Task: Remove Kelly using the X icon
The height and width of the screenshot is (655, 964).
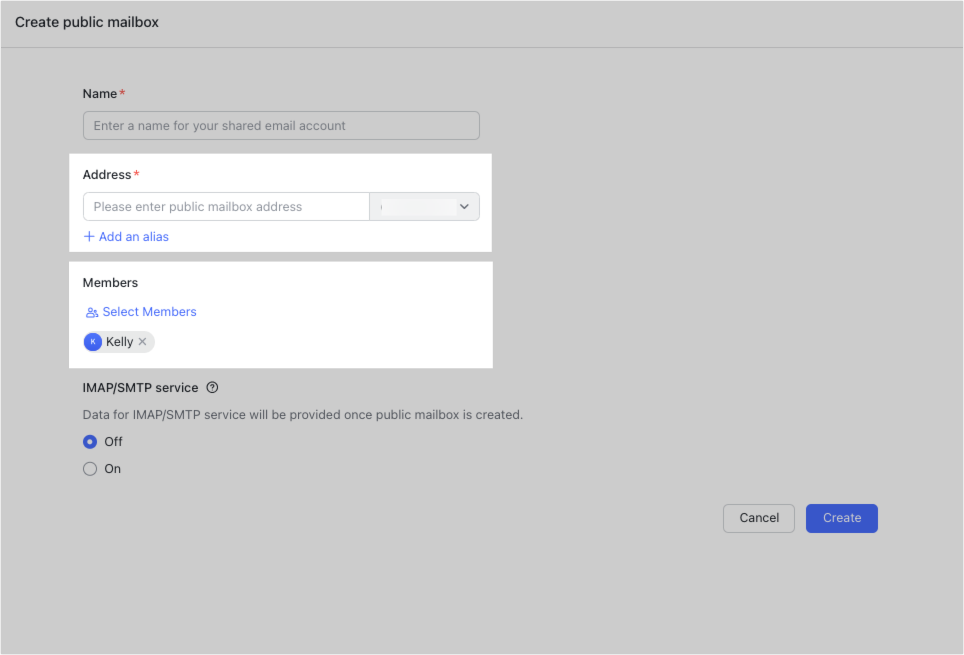Action: pos(143,341)
